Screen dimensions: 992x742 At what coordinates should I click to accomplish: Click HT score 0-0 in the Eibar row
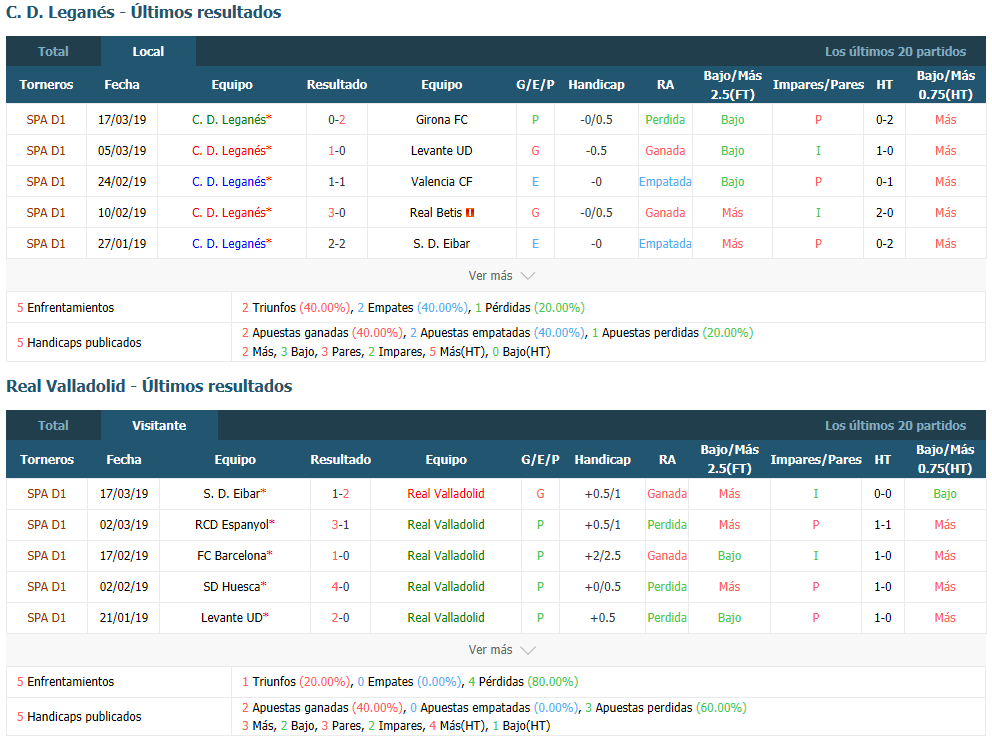coord(883,493)
